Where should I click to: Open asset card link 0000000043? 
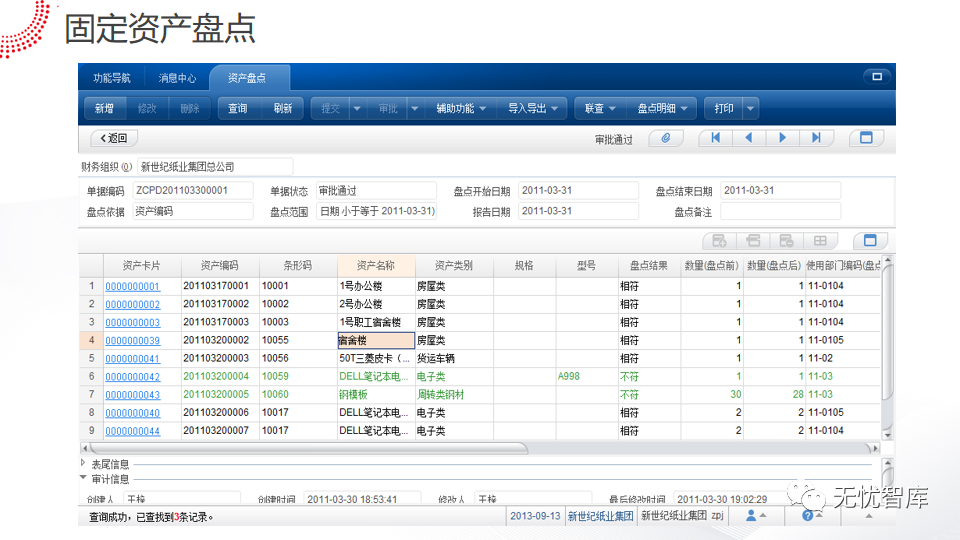pyautogui.click(x=132, y=395)
